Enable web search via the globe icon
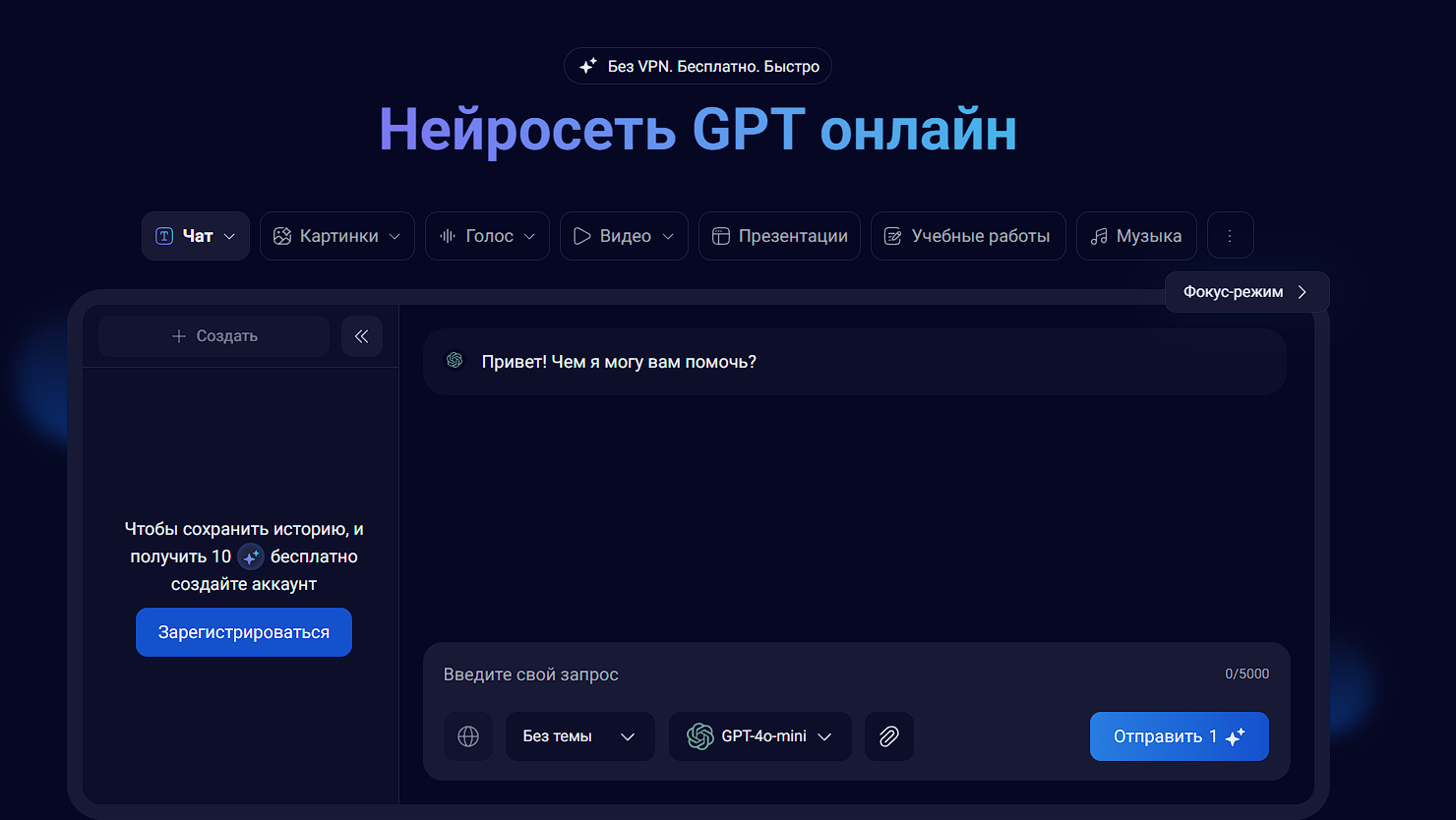1456x820 pixels. pos(468,736)
